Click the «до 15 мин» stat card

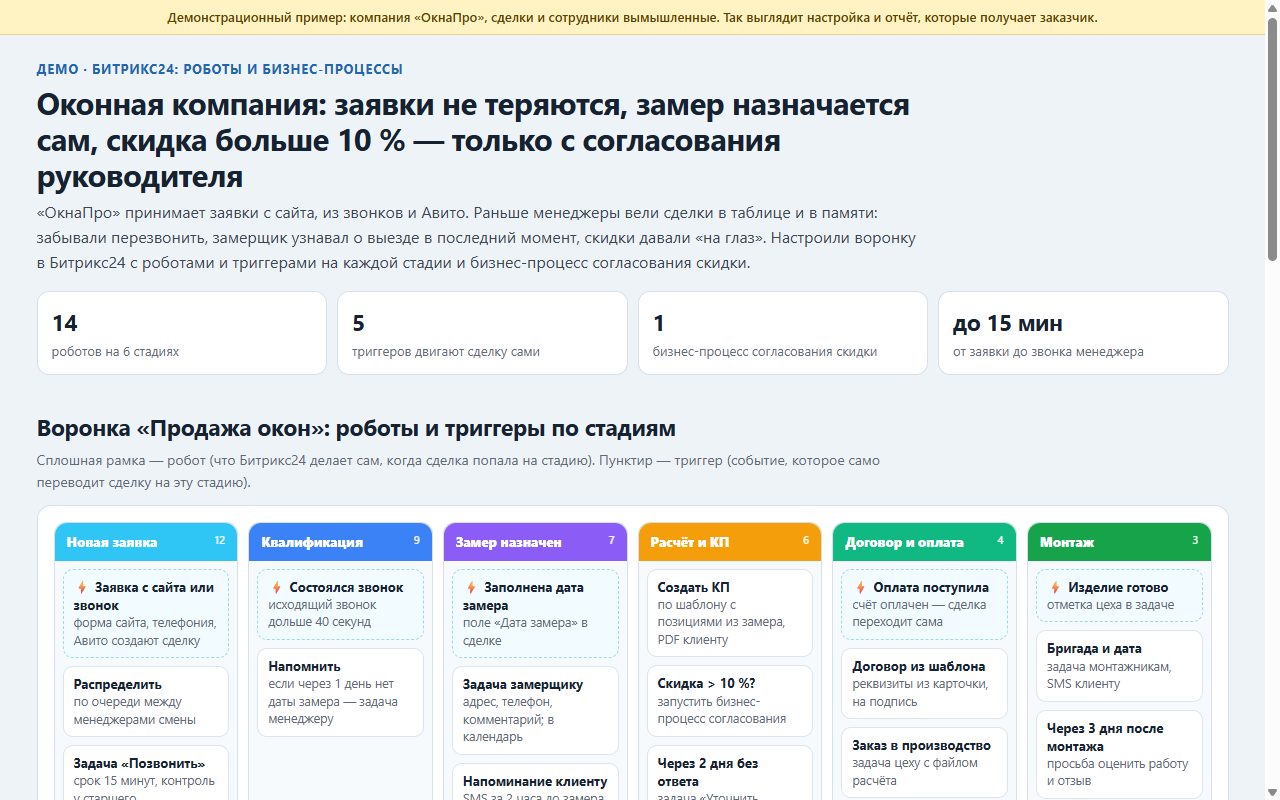pos(1083,333)
